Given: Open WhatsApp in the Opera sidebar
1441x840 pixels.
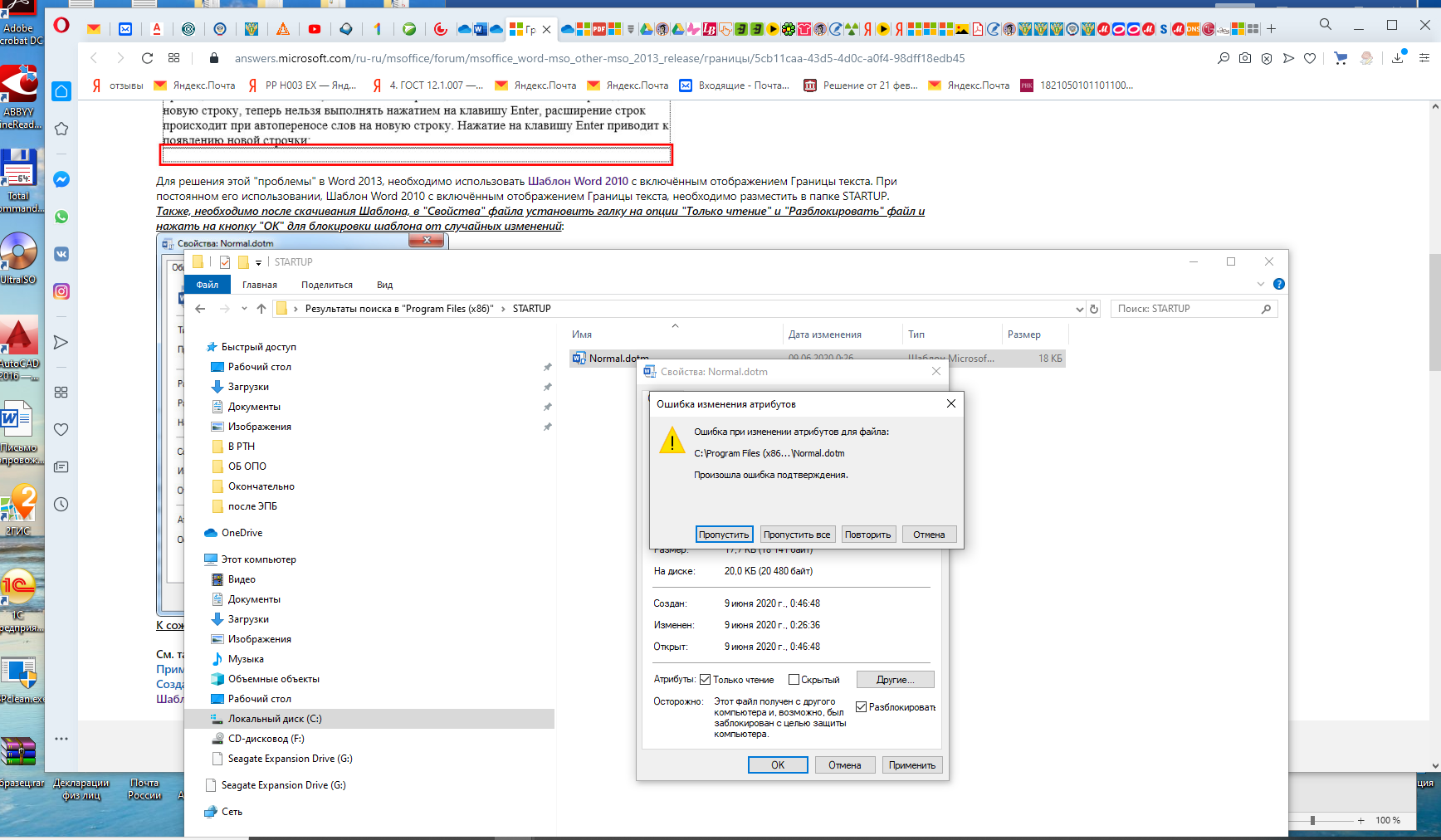Looking at the screenshot, I should tap(61, 217).
